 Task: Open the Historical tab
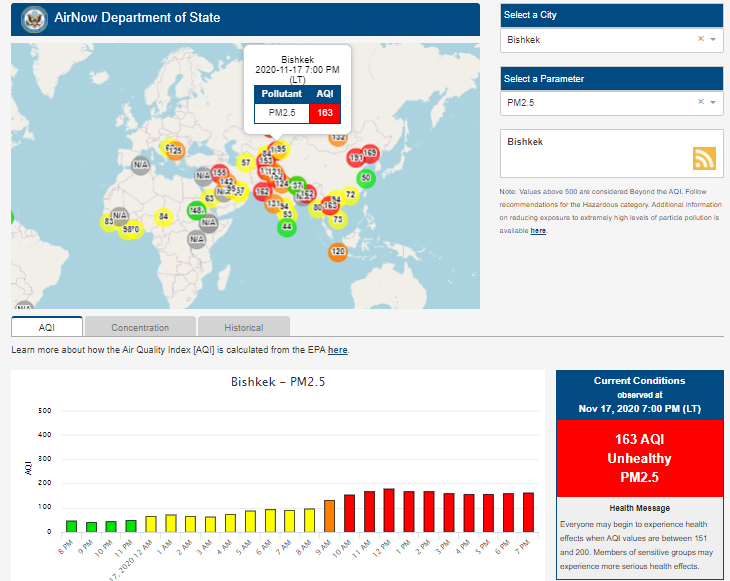(243, 327)
